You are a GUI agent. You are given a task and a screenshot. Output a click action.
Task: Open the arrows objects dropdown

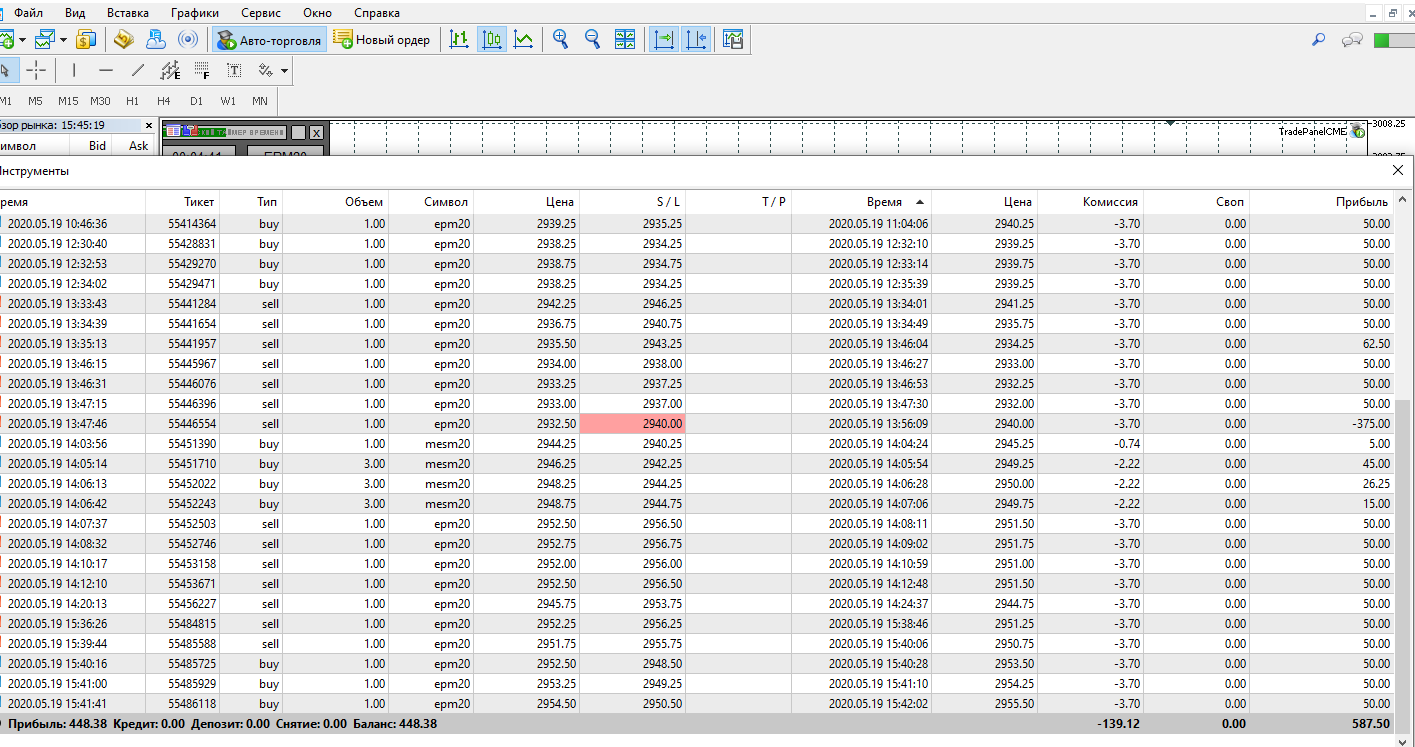pyautogui.click(x=285, y=71)
